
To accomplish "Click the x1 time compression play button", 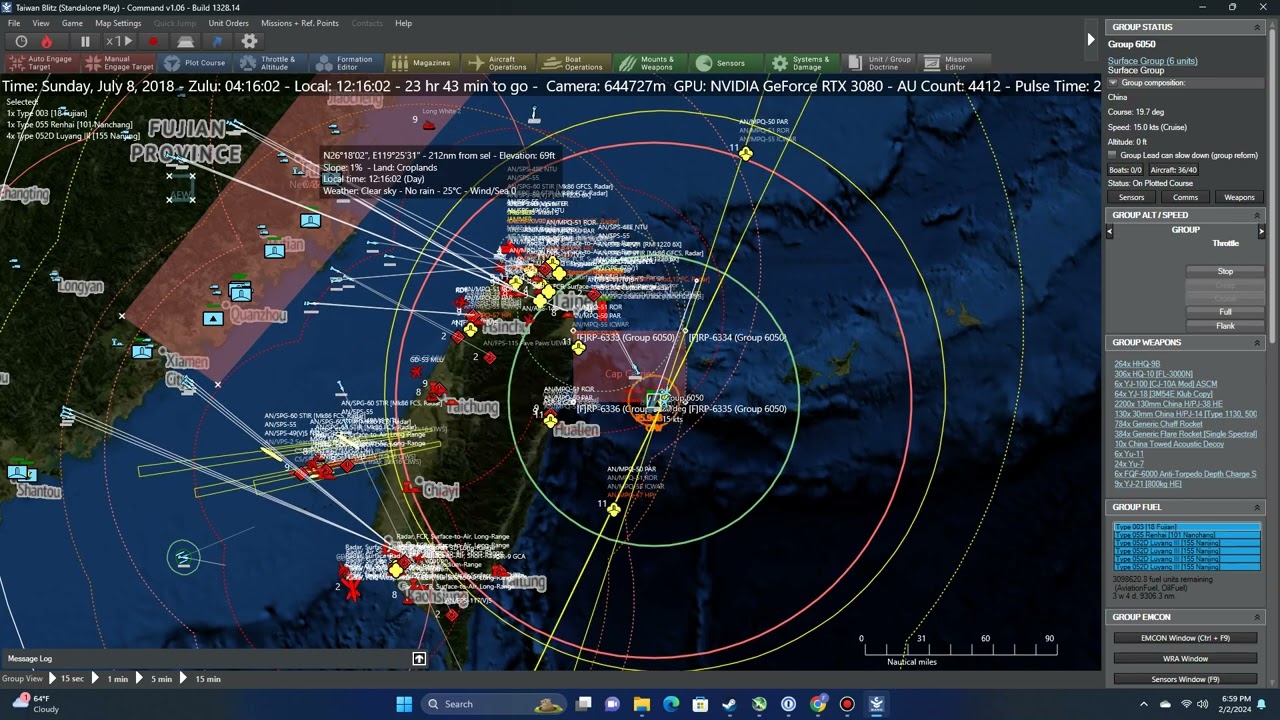I will pos(120,42).
